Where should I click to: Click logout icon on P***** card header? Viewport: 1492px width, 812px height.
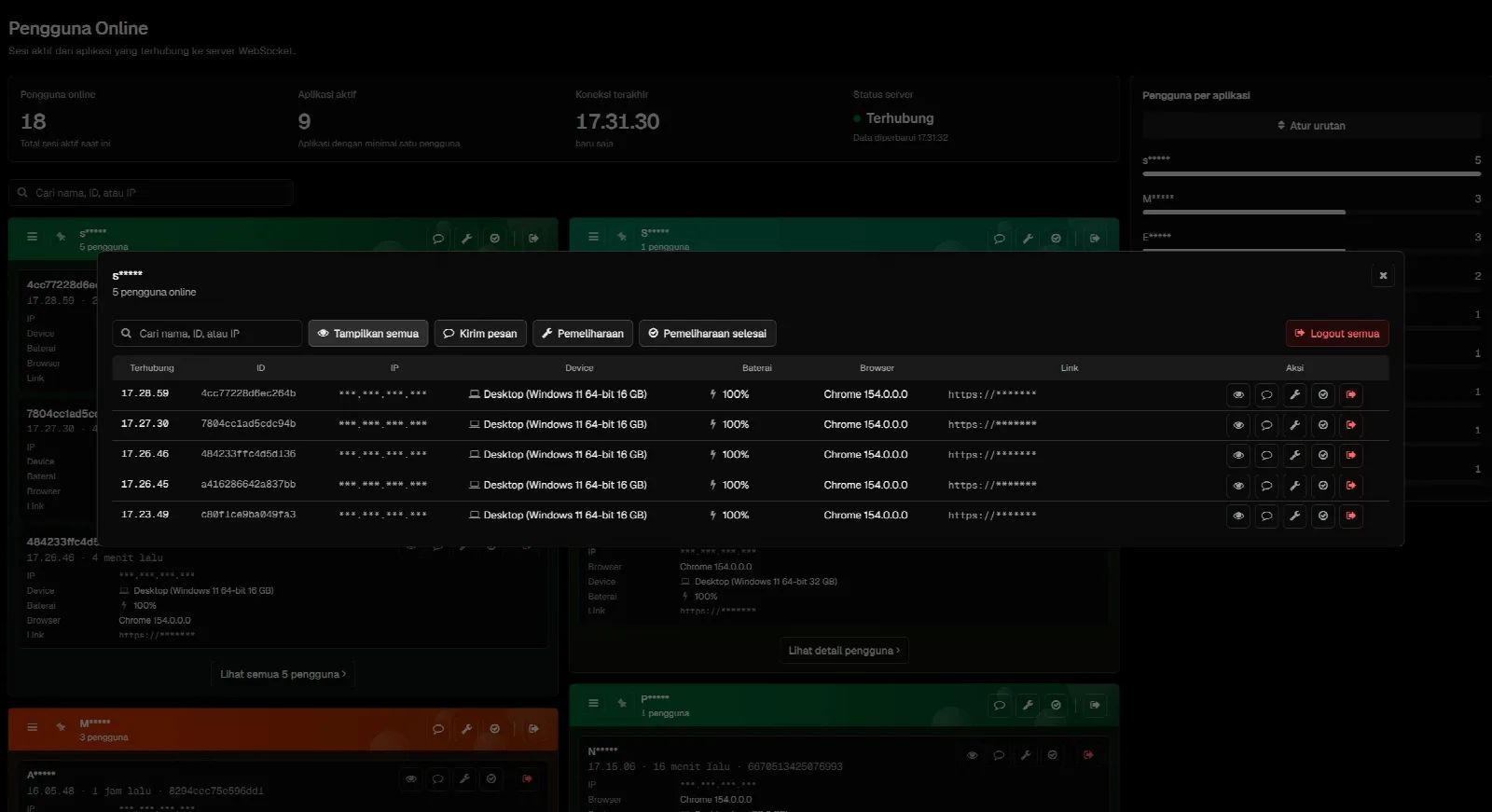click(x=1095, y=705)
